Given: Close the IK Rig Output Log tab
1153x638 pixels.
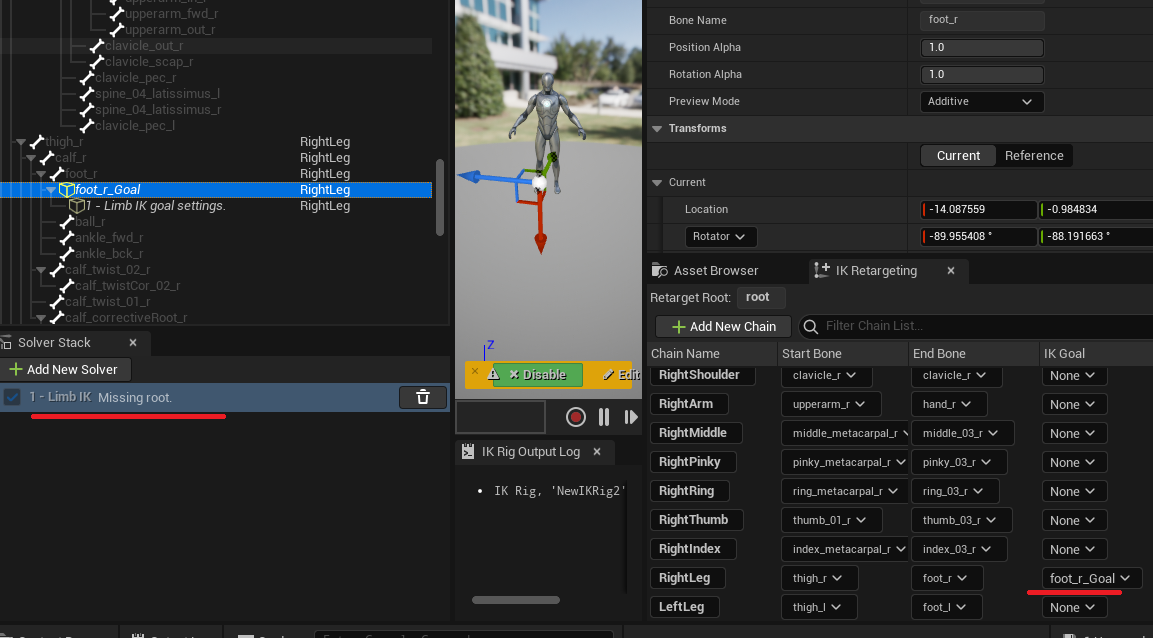Looking at the screenshot, I should pyautogui.click(x=597, y=452).
